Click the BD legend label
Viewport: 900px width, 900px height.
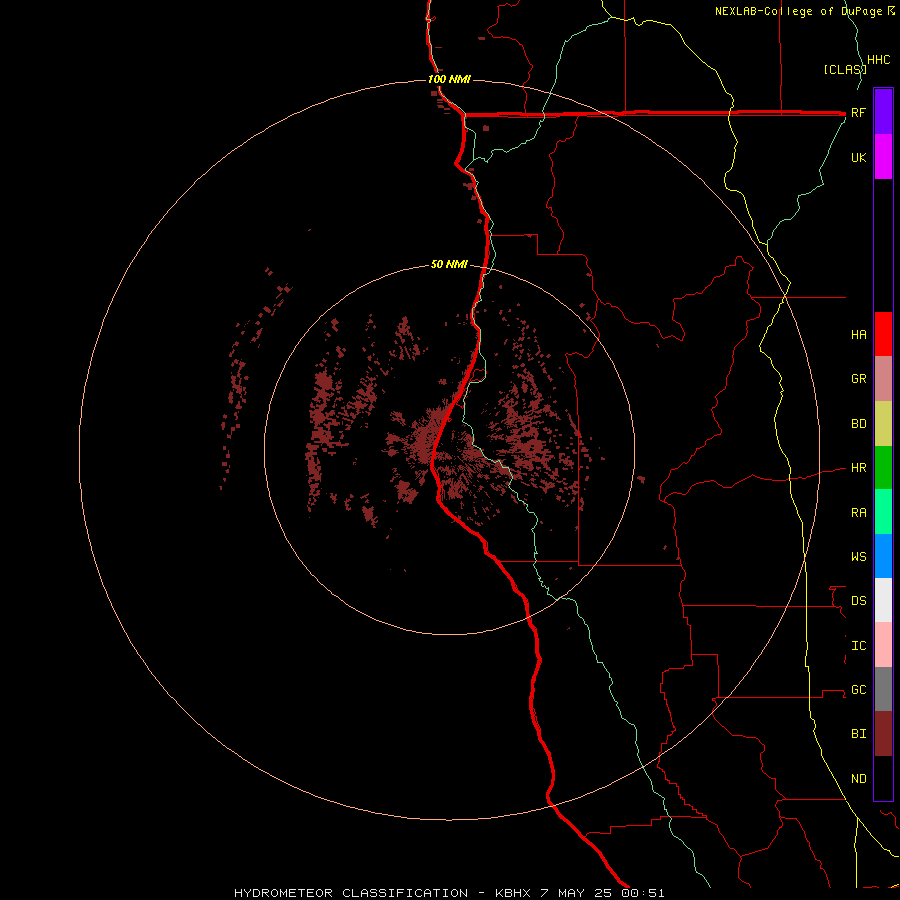point(858,424)
